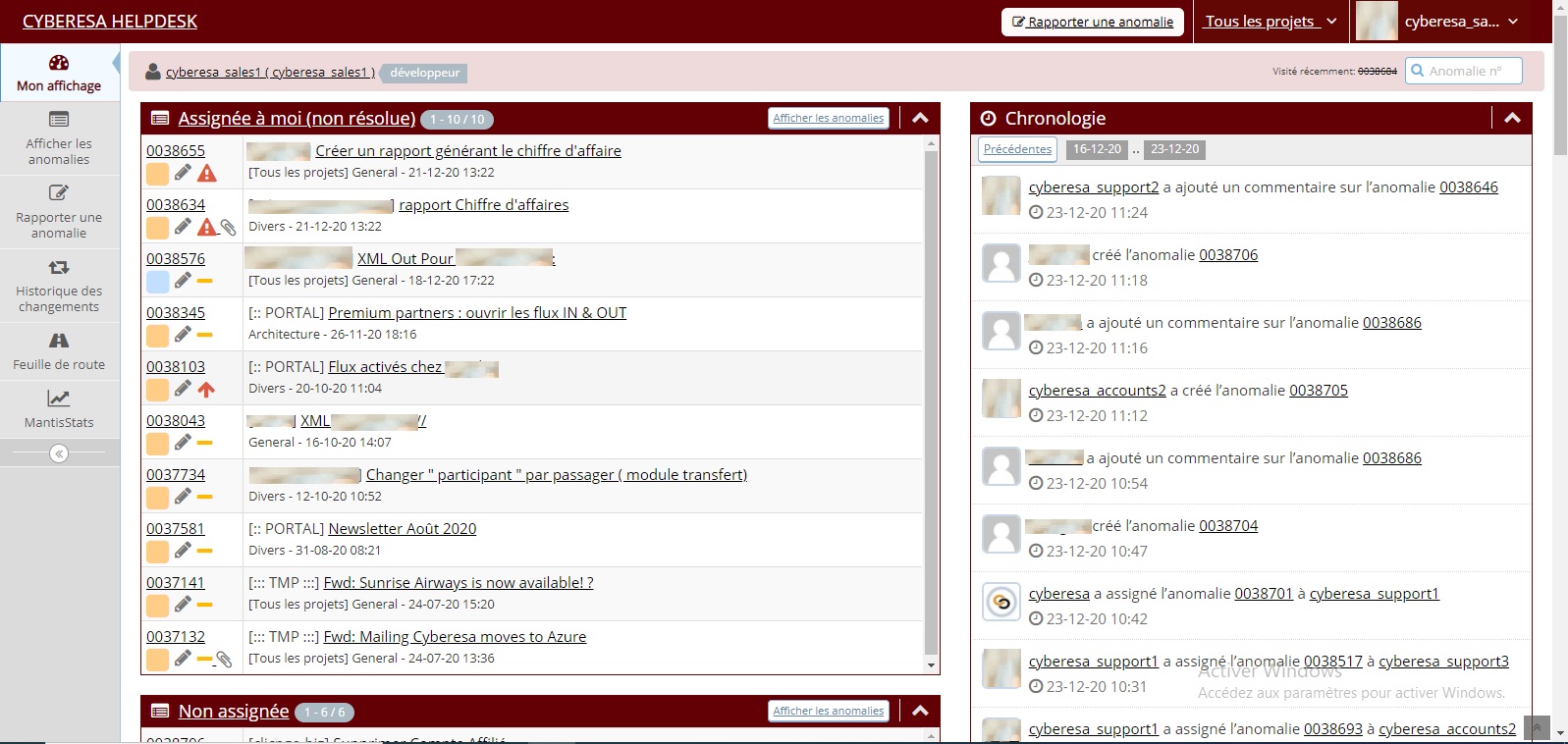1568x744 pixels.
Task: Open anomaly 0038701 in Chronologie
Action: coord(1264,593)
